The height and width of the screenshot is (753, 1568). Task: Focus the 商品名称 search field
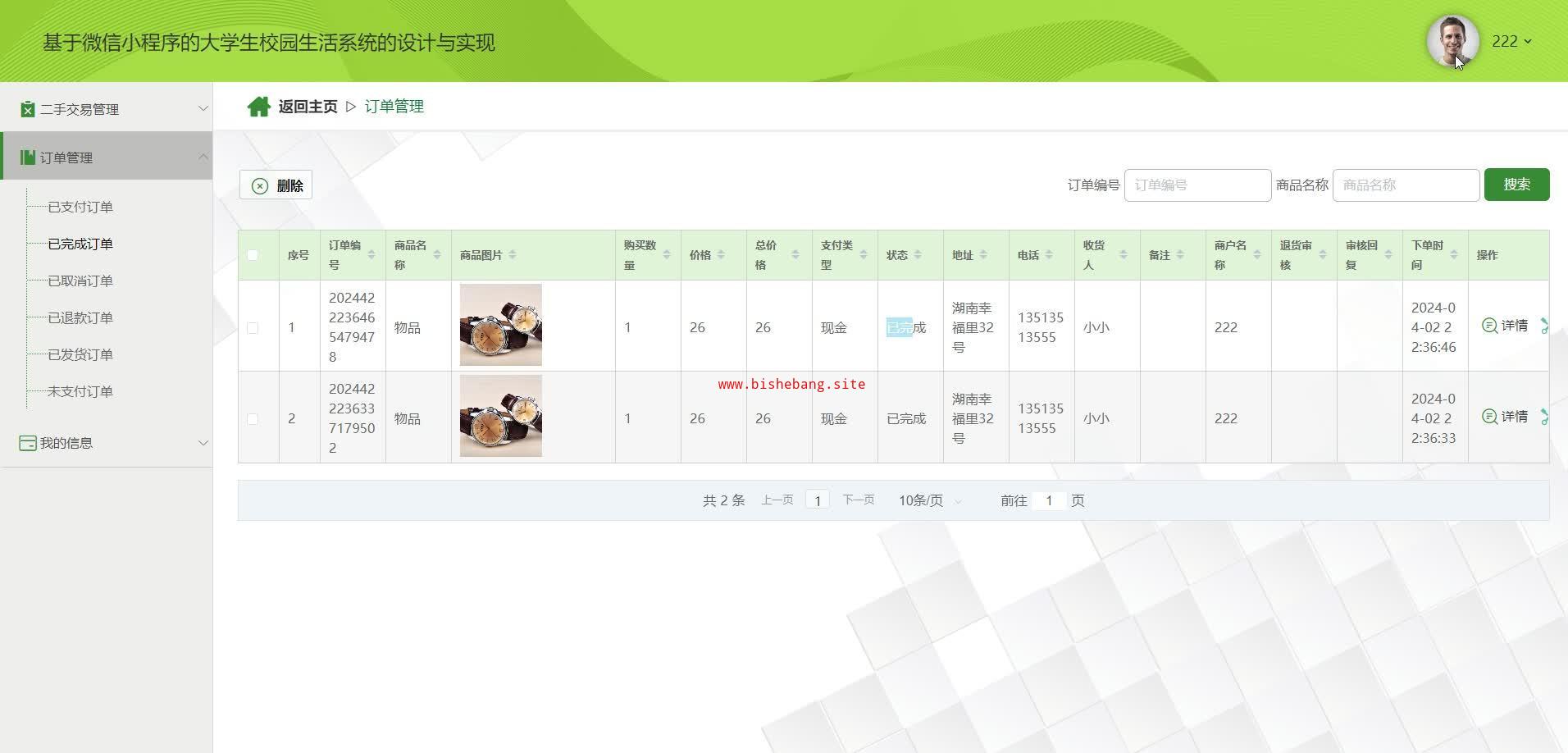pos(1406,185)
